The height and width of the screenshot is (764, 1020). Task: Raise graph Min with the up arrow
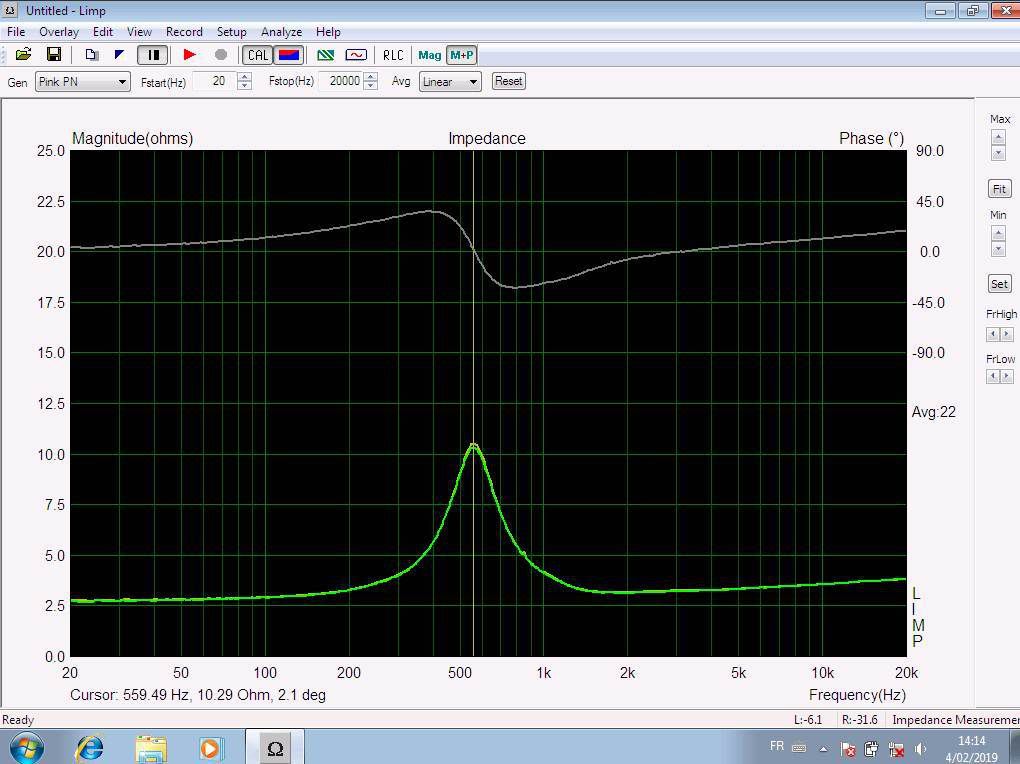(998, 233)
